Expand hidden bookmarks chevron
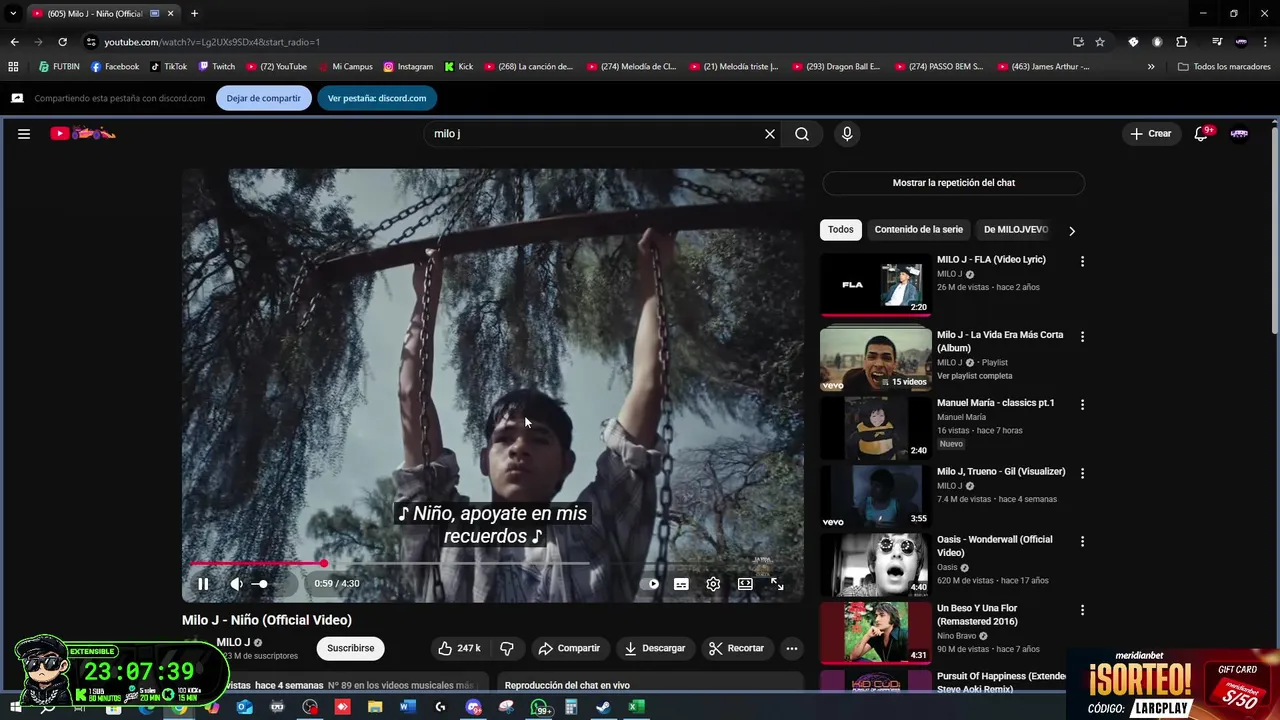1280x720 pixels. (1151, 67)
